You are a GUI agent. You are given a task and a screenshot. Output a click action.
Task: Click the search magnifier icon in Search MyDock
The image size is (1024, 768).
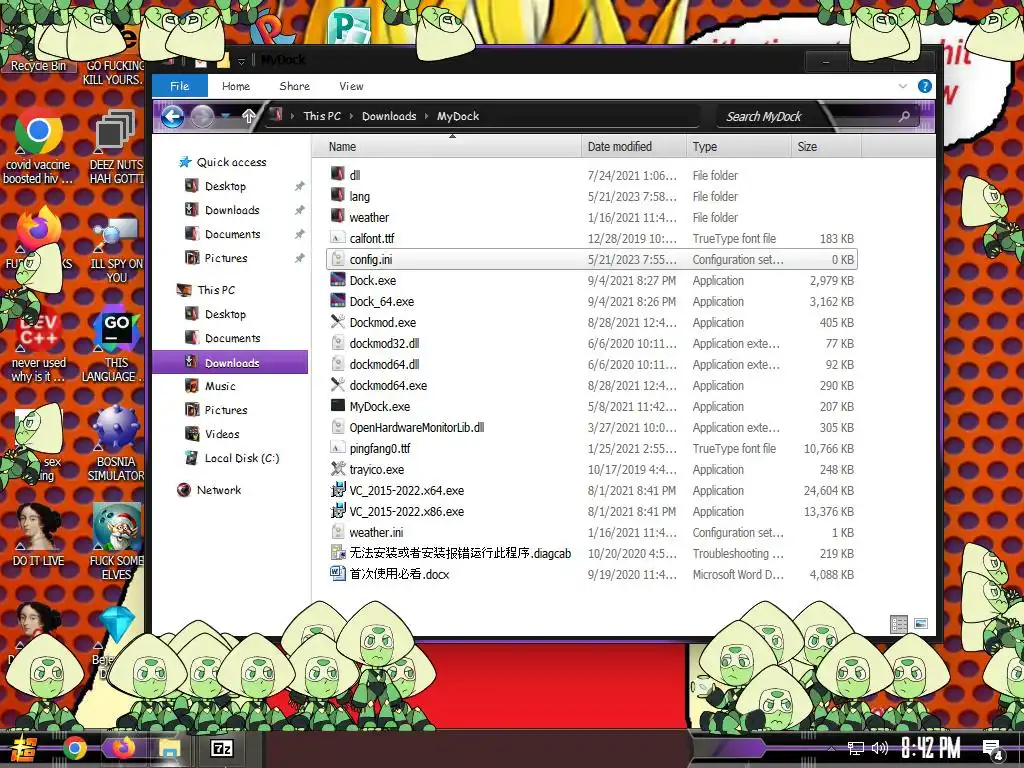(904, 116)
